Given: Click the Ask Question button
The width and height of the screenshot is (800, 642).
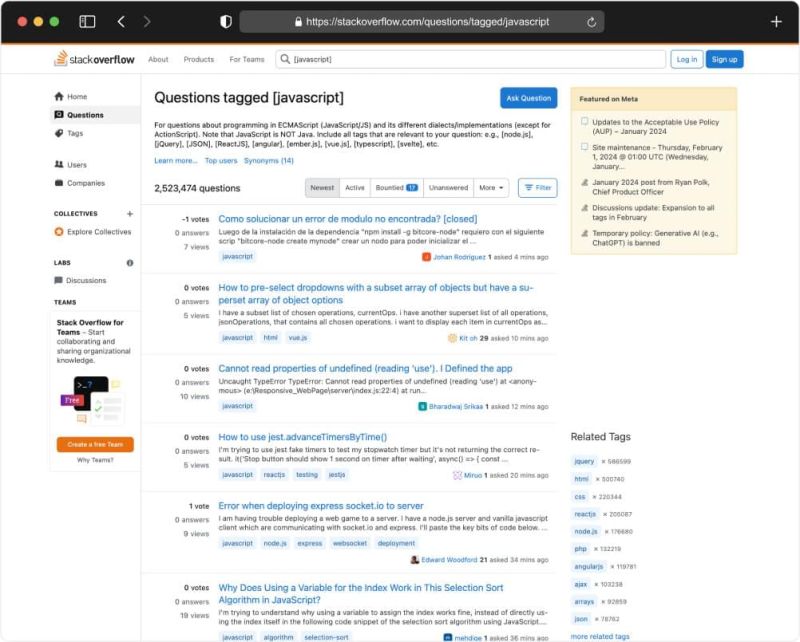Looking at the screenshot, I should pyautogui.click(x=528, y=98).
